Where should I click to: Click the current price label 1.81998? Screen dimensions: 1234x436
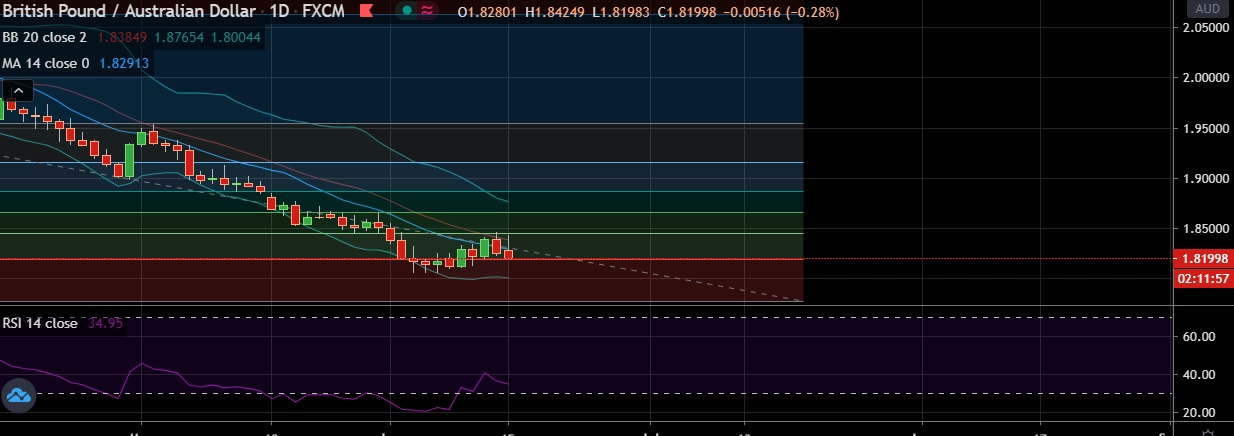[1207, 258]
